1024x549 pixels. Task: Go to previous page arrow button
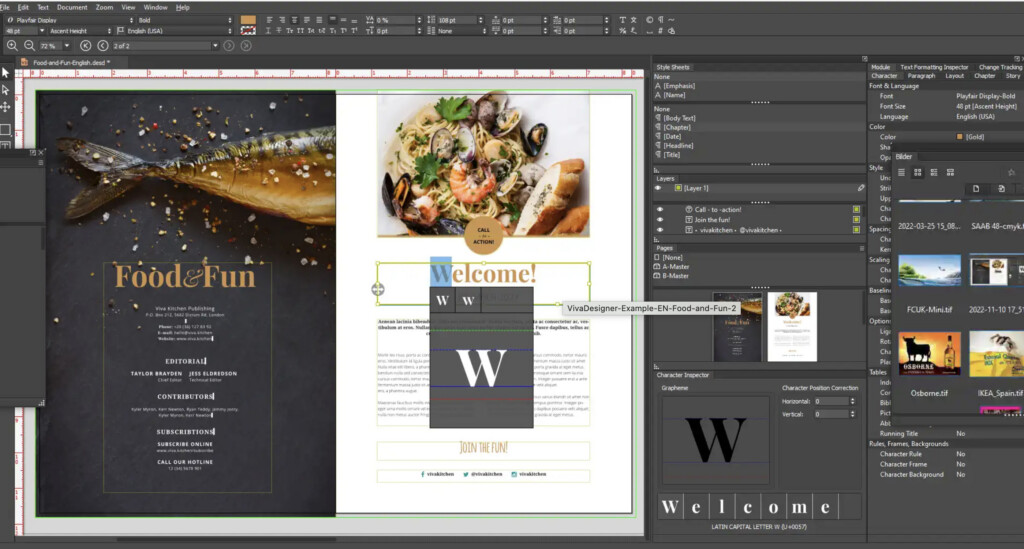pyautogui.click(x=103, y=46)
